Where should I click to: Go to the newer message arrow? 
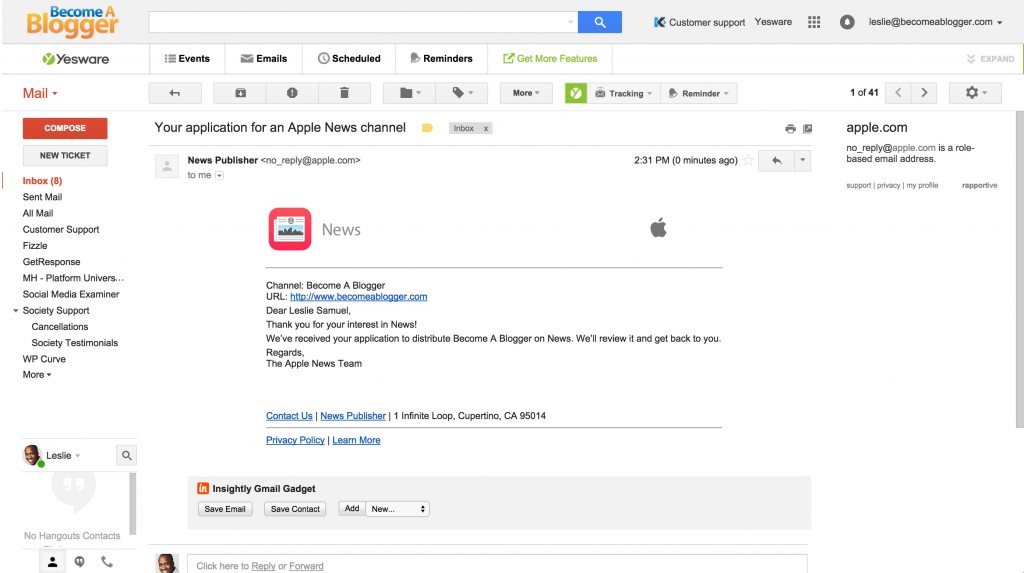(x=898, y=93)
